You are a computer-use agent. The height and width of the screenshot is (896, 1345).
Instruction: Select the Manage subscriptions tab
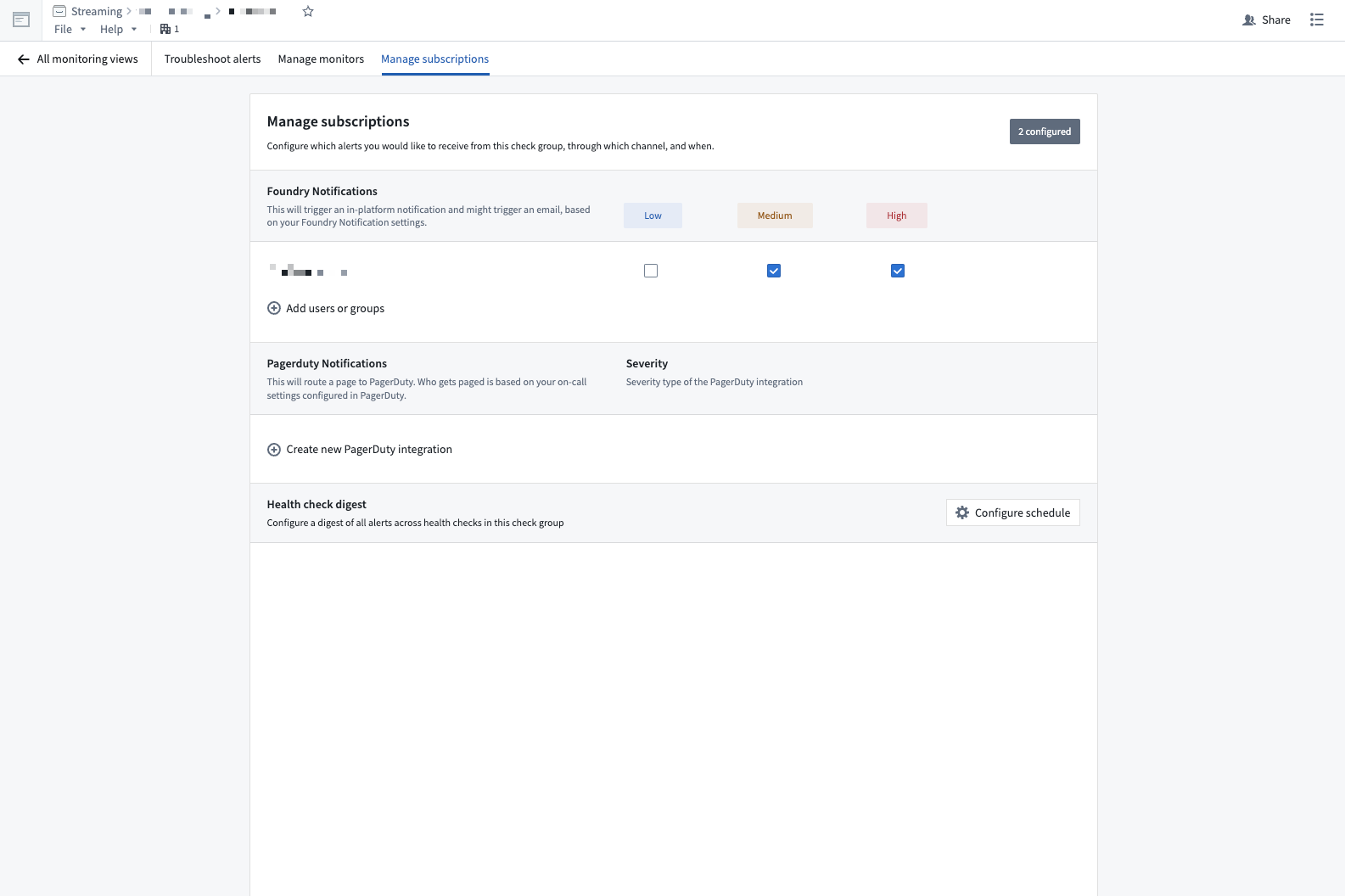pyautogui.click(x=435, y=59)
